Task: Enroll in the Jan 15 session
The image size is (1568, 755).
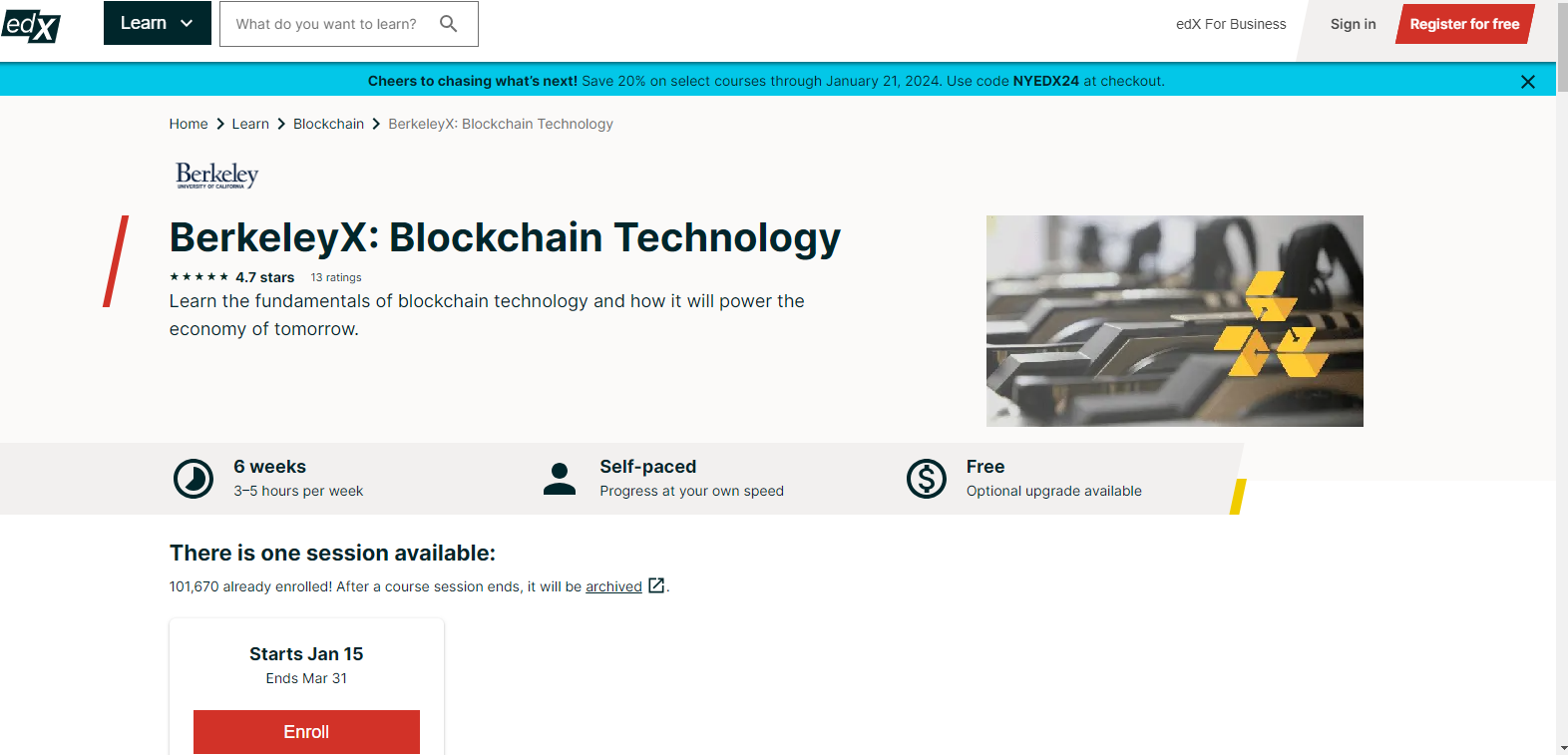Action: coord(306,731)
